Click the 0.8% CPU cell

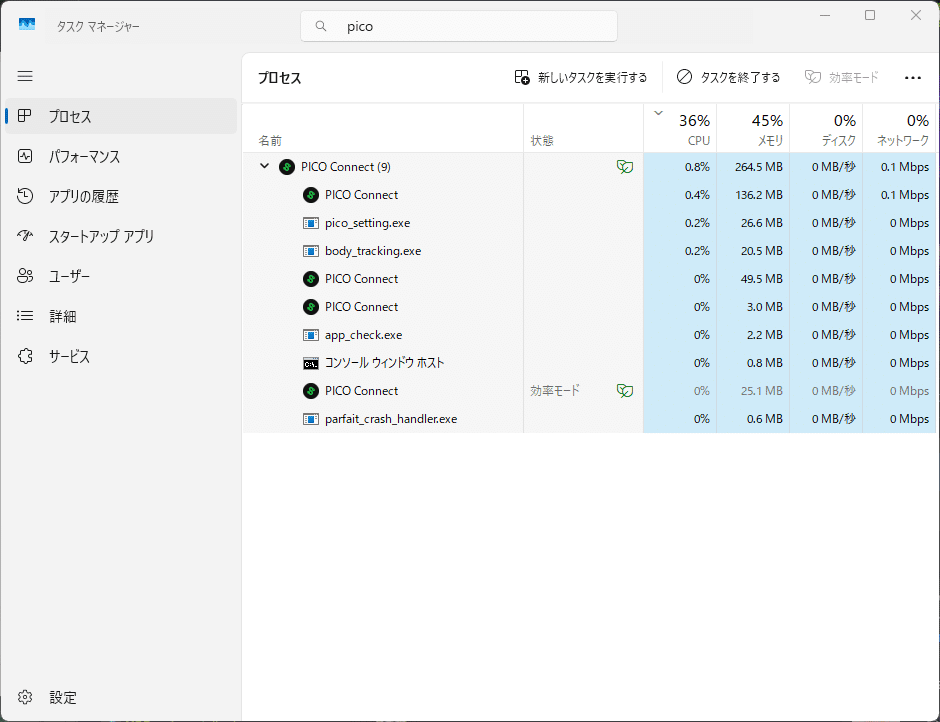tap(680, 167)
